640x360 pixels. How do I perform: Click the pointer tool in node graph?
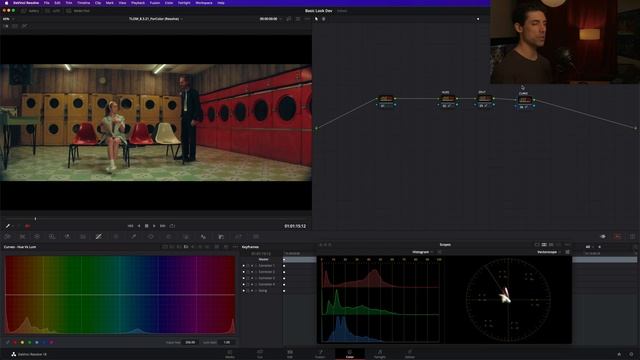pos(316,19)
